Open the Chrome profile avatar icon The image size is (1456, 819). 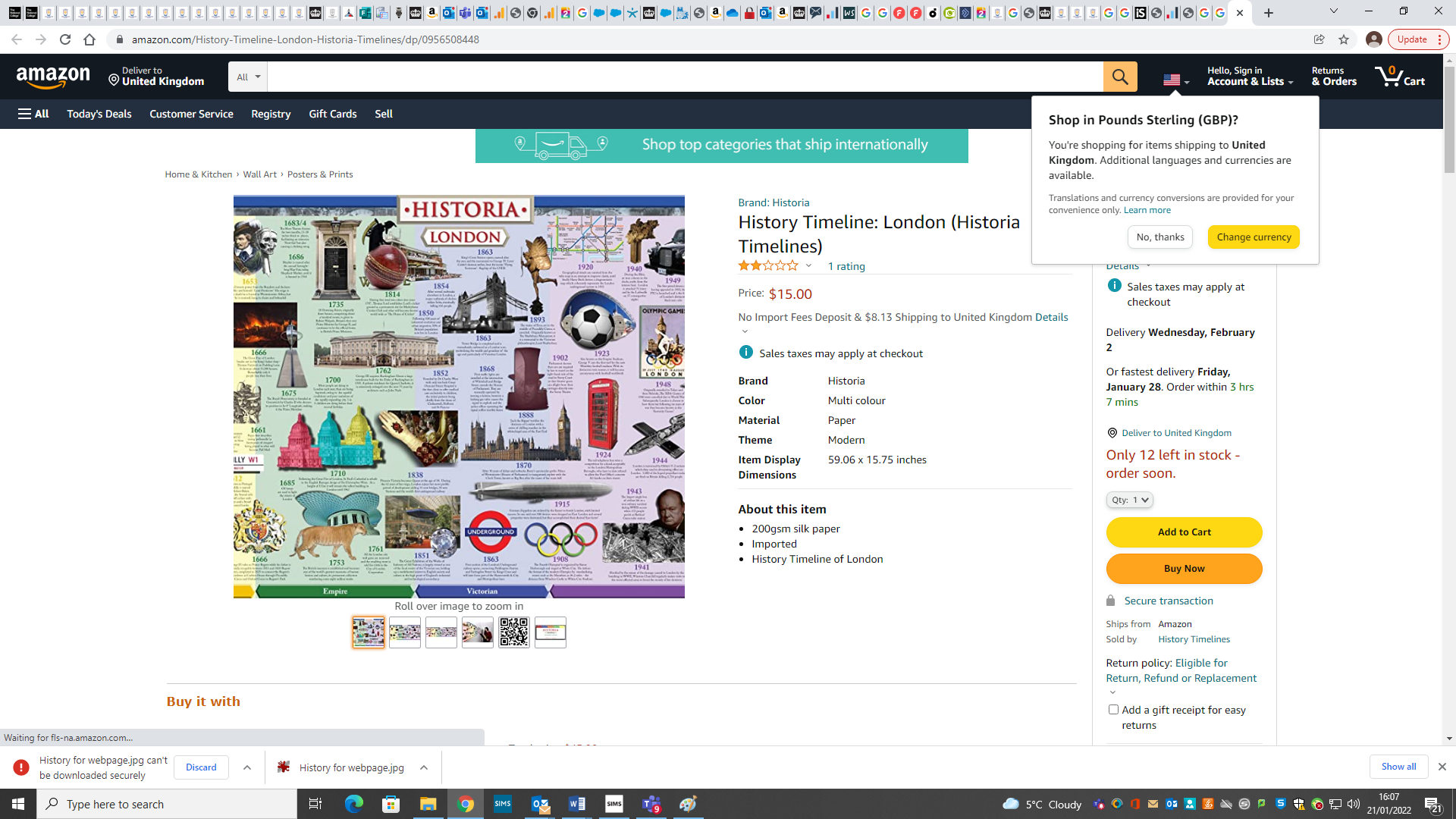pyautogui.click(x=1373, y=39)
